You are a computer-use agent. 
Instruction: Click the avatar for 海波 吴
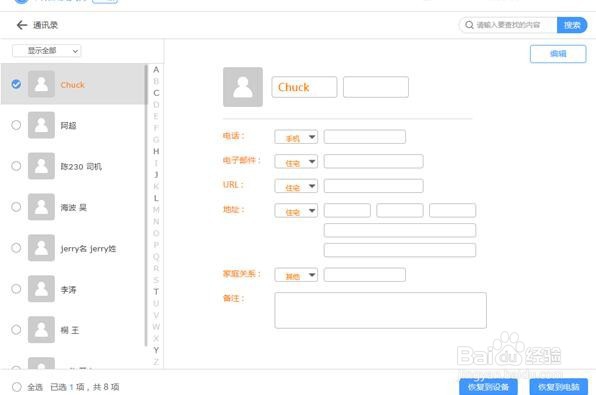[41, 207]
